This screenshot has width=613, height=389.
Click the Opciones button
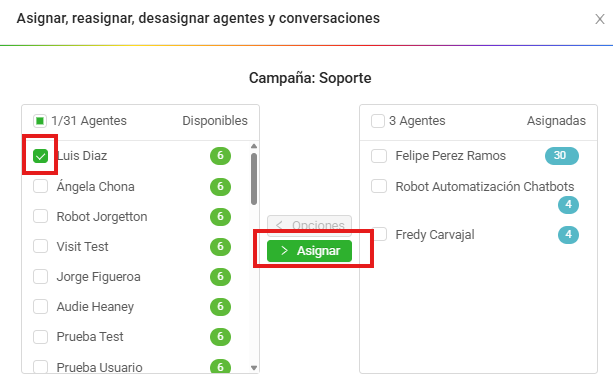309,225
